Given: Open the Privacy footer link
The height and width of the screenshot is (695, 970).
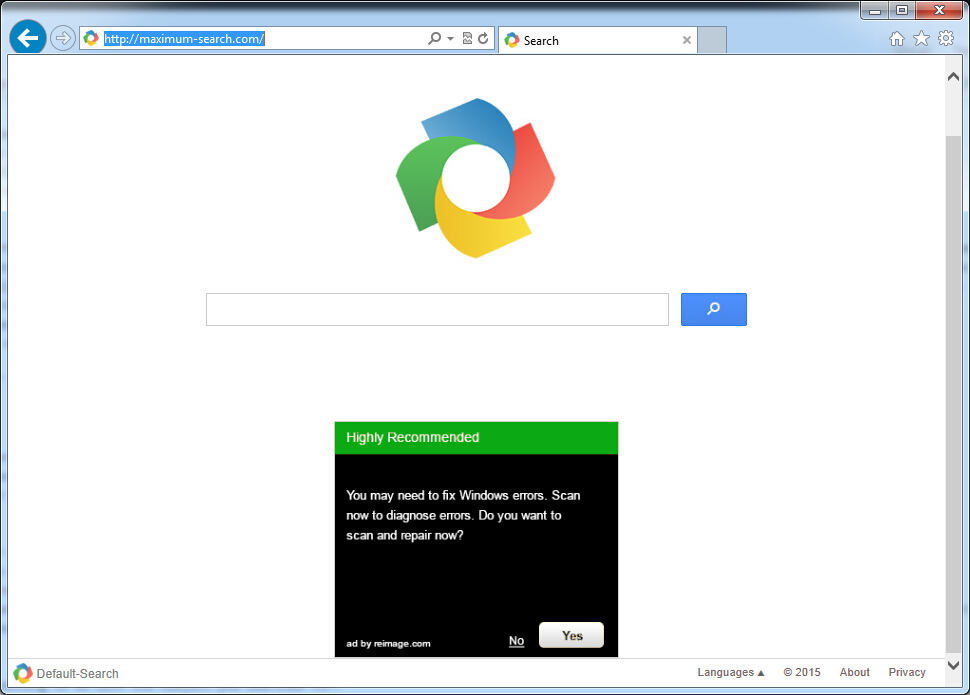Looking at the screenshot, I should [x=907, y=672].
